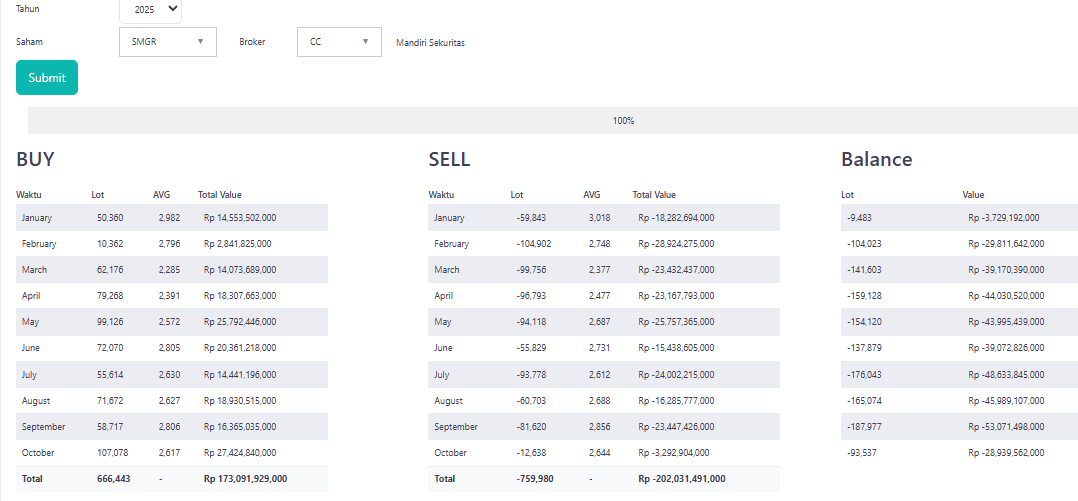The image size is (1078, 501).
Task: Expand the Saham SMGR stock dropdown
Action: (167, 42)
